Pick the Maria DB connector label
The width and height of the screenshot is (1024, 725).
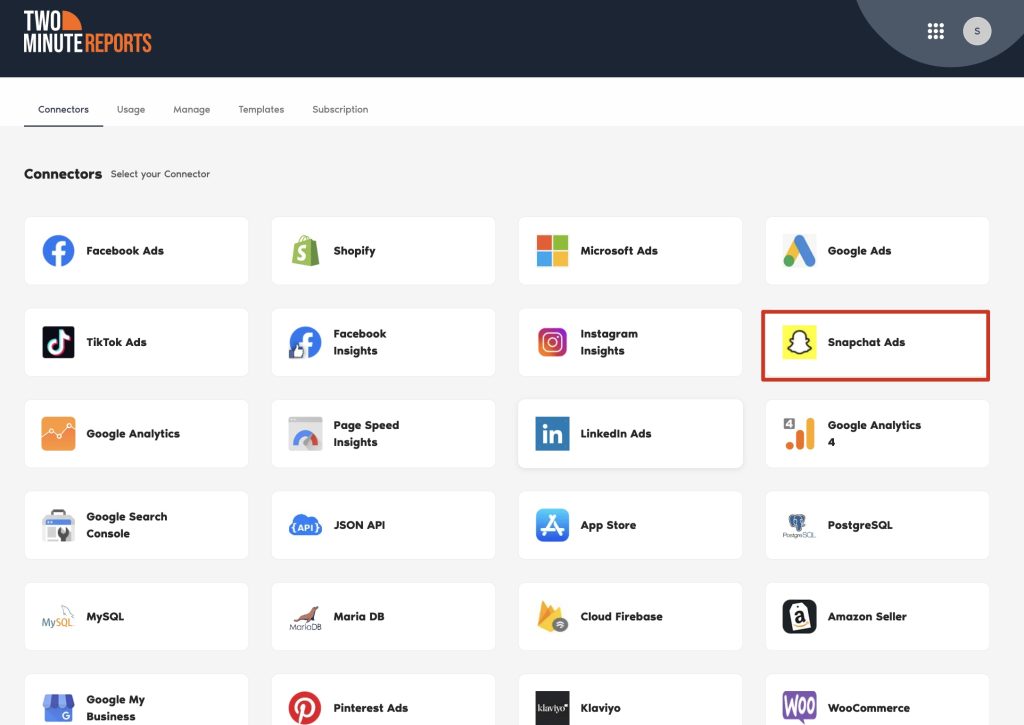359,617
